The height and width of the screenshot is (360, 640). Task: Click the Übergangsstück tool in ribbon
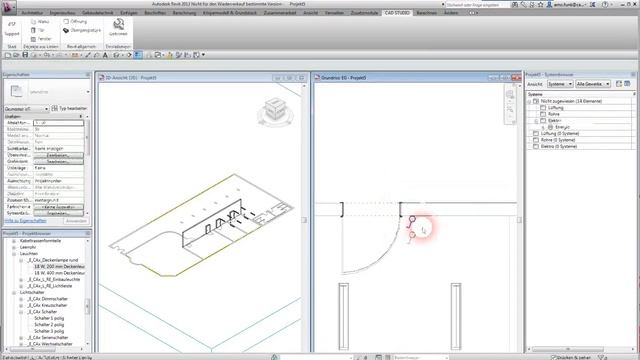82,30
